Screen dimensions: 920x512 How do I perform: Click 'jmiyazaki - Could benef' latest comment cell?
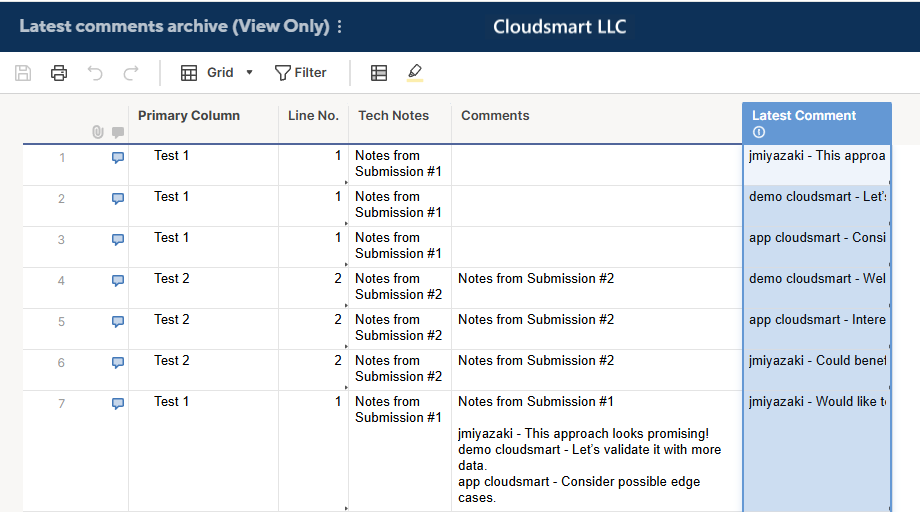click(x=817, y=370)
